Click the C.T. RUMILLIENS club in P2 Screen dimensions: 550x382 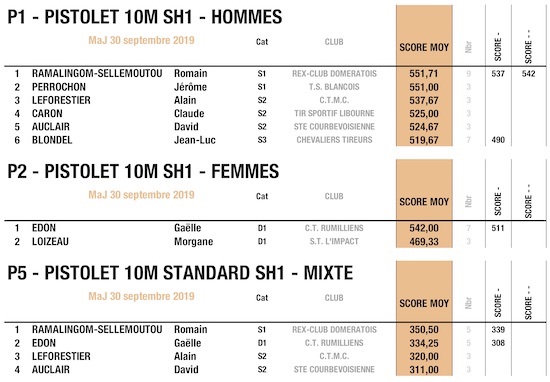coord(334,228)
